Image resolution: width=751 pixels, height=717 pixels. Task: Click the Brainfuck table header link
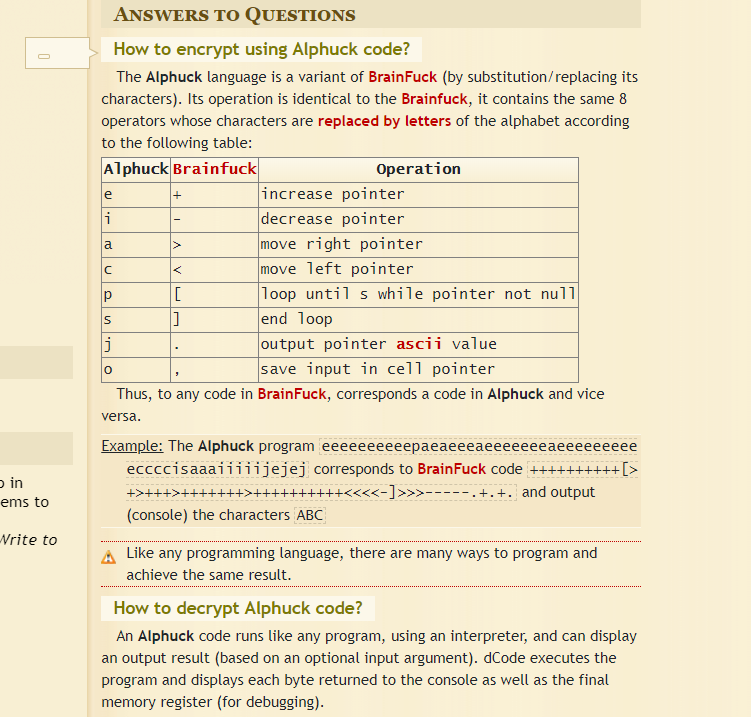pyautogui.click(x=215, y=169)
